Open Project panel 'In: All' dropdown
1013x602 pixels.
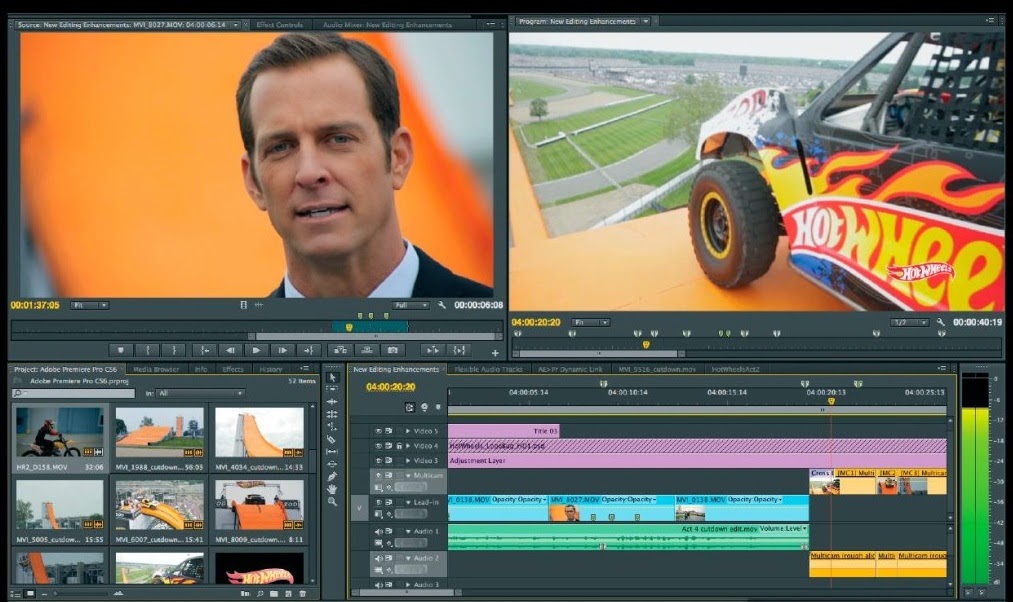click(x=200, y=393)
